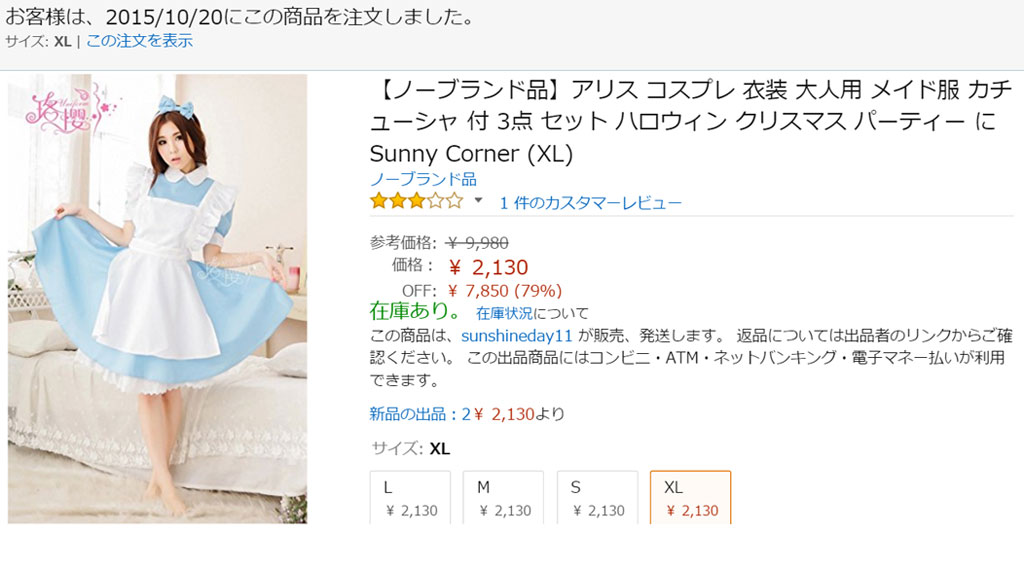Screen dimensions: 1024x576
Task: Click the struck-through ¥ 9,980 reference price
Action: pyautogui.click(x=477, y=243)
